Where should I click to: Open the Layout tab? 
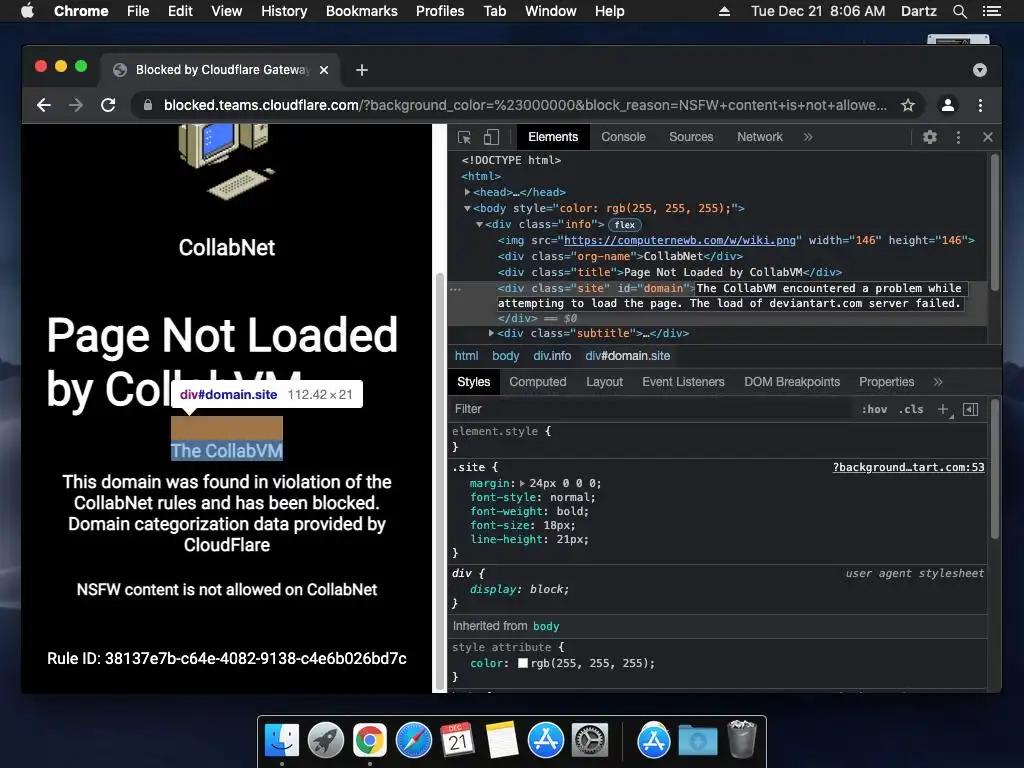[604, 382]
